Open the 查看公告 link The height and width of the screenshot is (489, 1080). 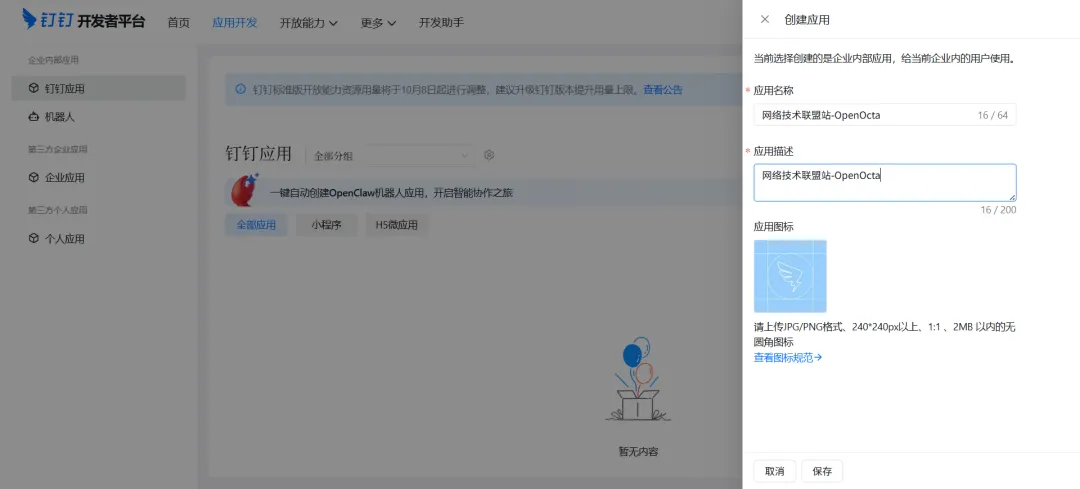(663, 90)
